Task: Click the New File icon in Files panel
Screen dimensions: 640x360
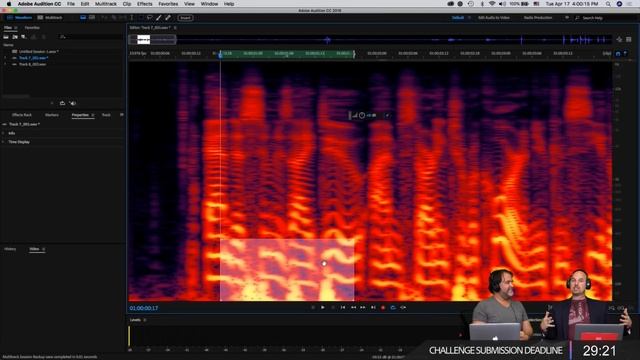Action: [24, 37]
